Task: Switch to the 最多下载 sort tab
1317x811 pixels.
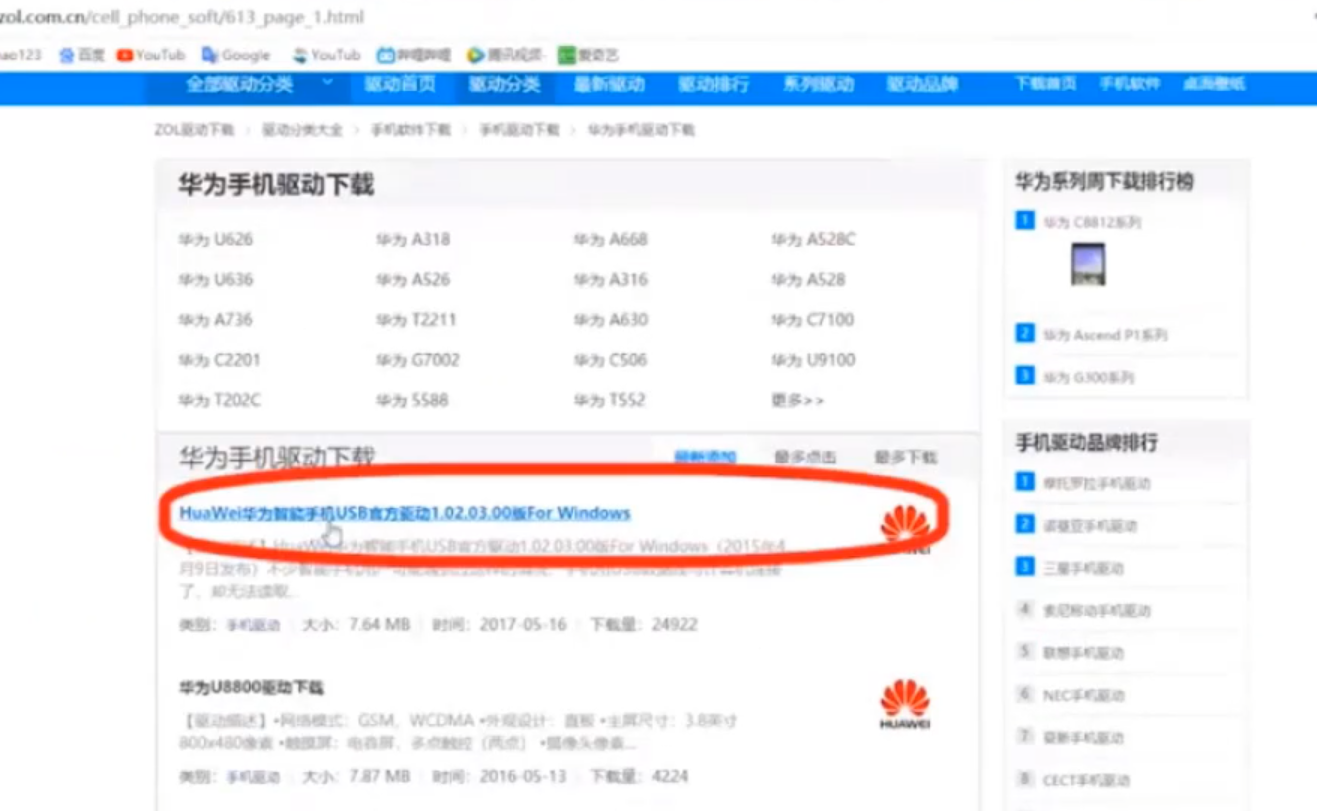Action: tap(905, 457)
